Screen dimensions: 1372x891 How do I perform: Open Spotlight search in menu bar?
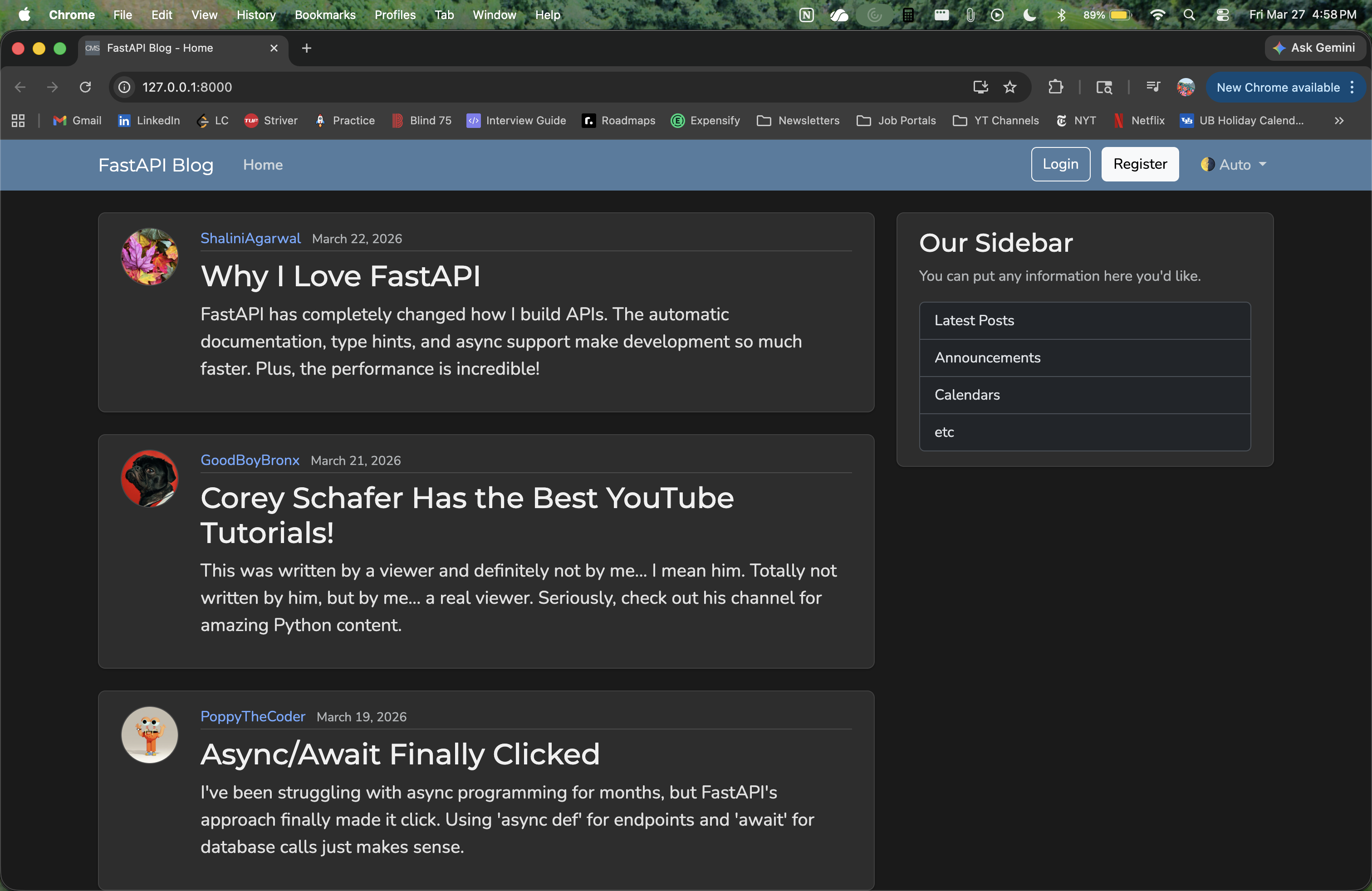1189,15
